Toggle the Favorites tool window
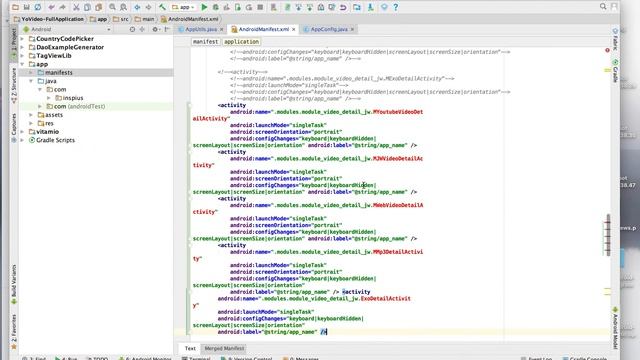640x360 pixels. 14,332
